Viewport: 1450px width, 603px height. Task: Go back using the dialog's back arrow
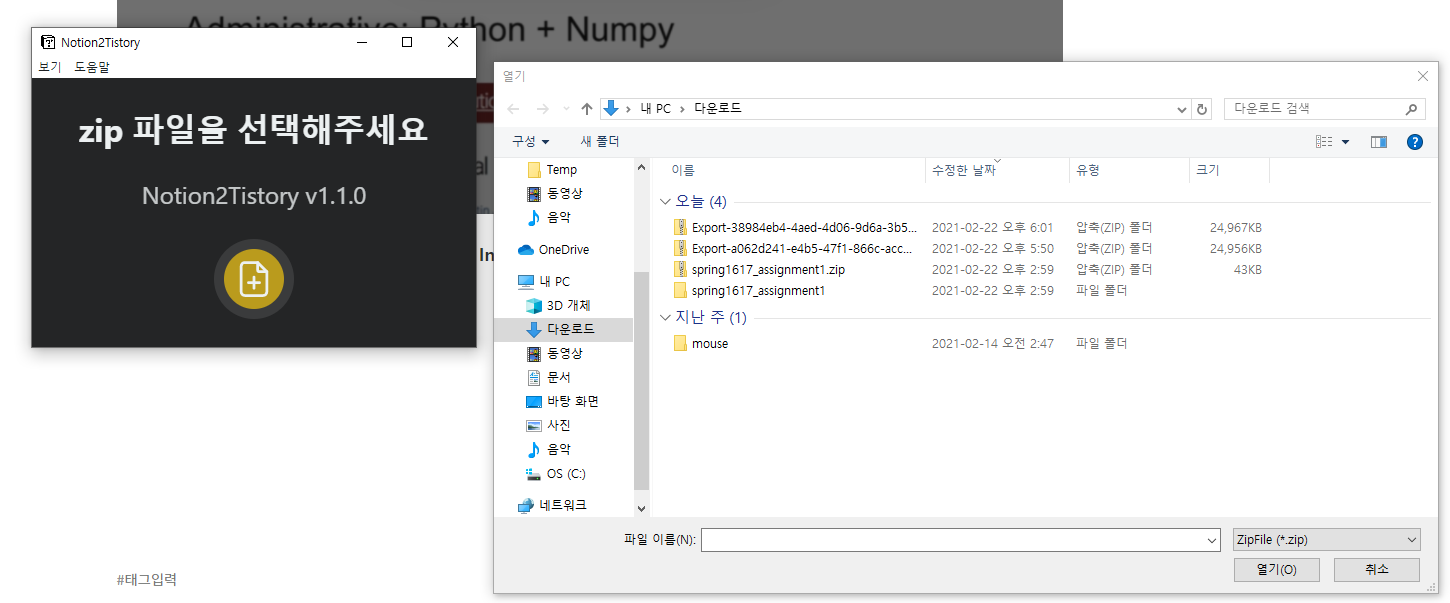513,108
